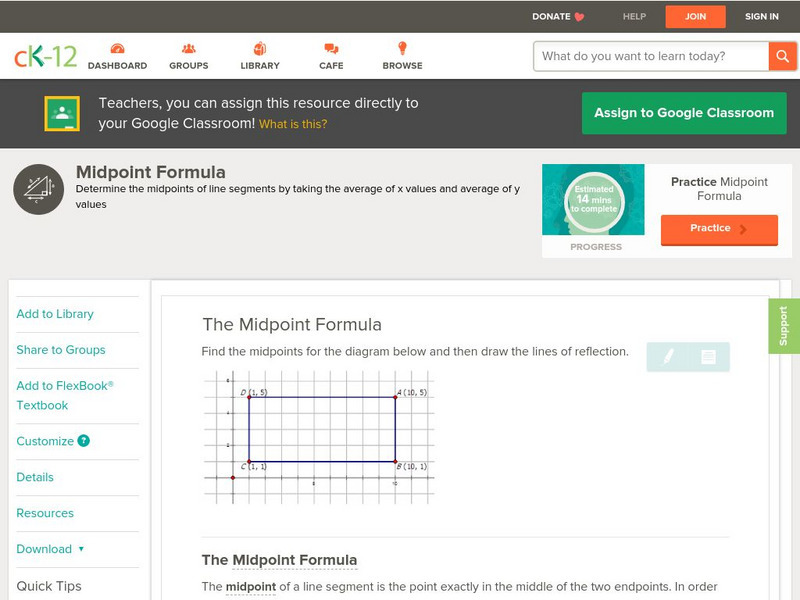
Task: Open the Cafe chat bubbles icon
Action: [x=331, y=48]
